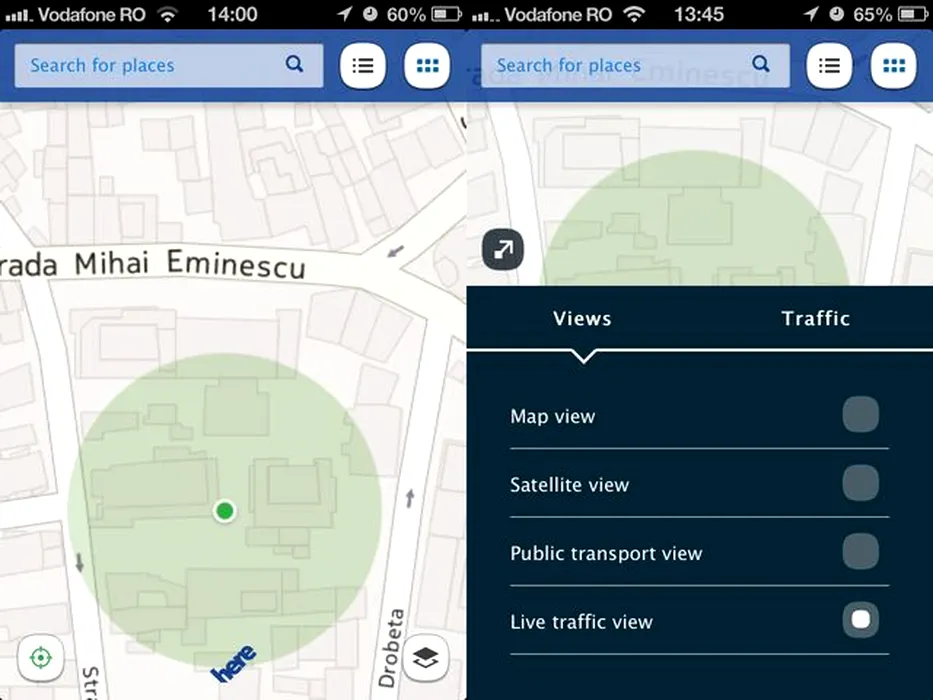Viewport: 933px width, 700px height.
Task: Focus search field on the 14:00 screen
Action: click(x=150, y=66)
